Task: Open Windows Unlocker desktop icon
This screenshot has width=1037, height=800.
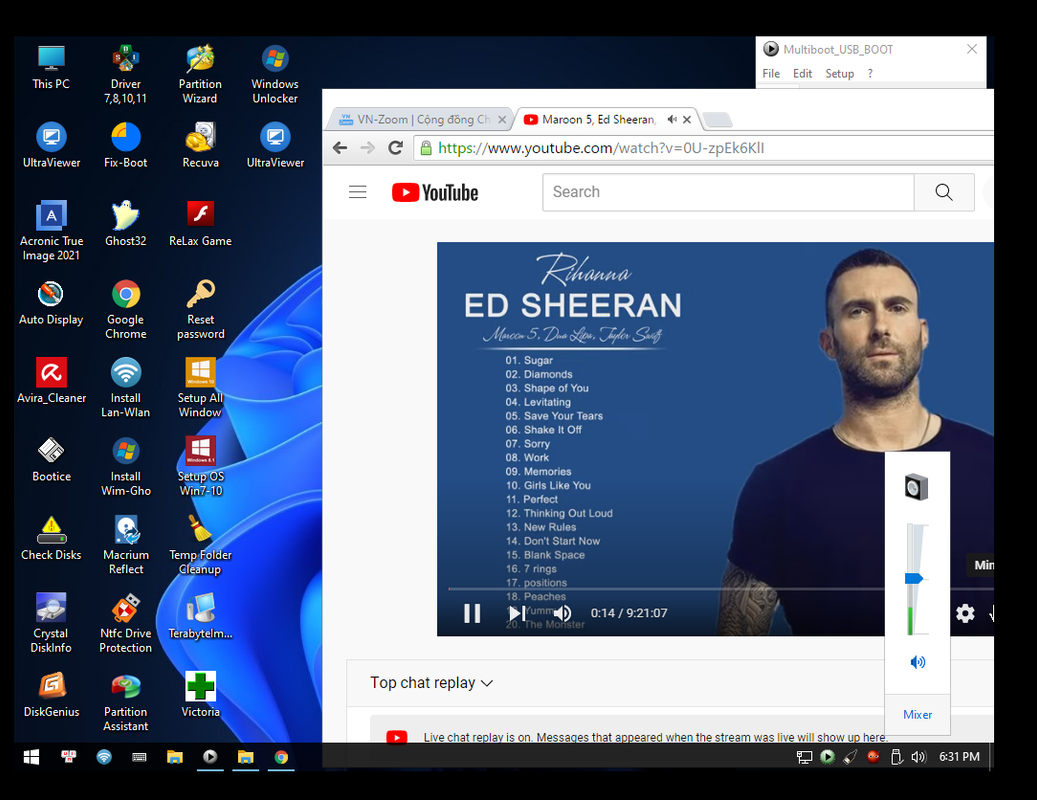Action: pos(274,74)
